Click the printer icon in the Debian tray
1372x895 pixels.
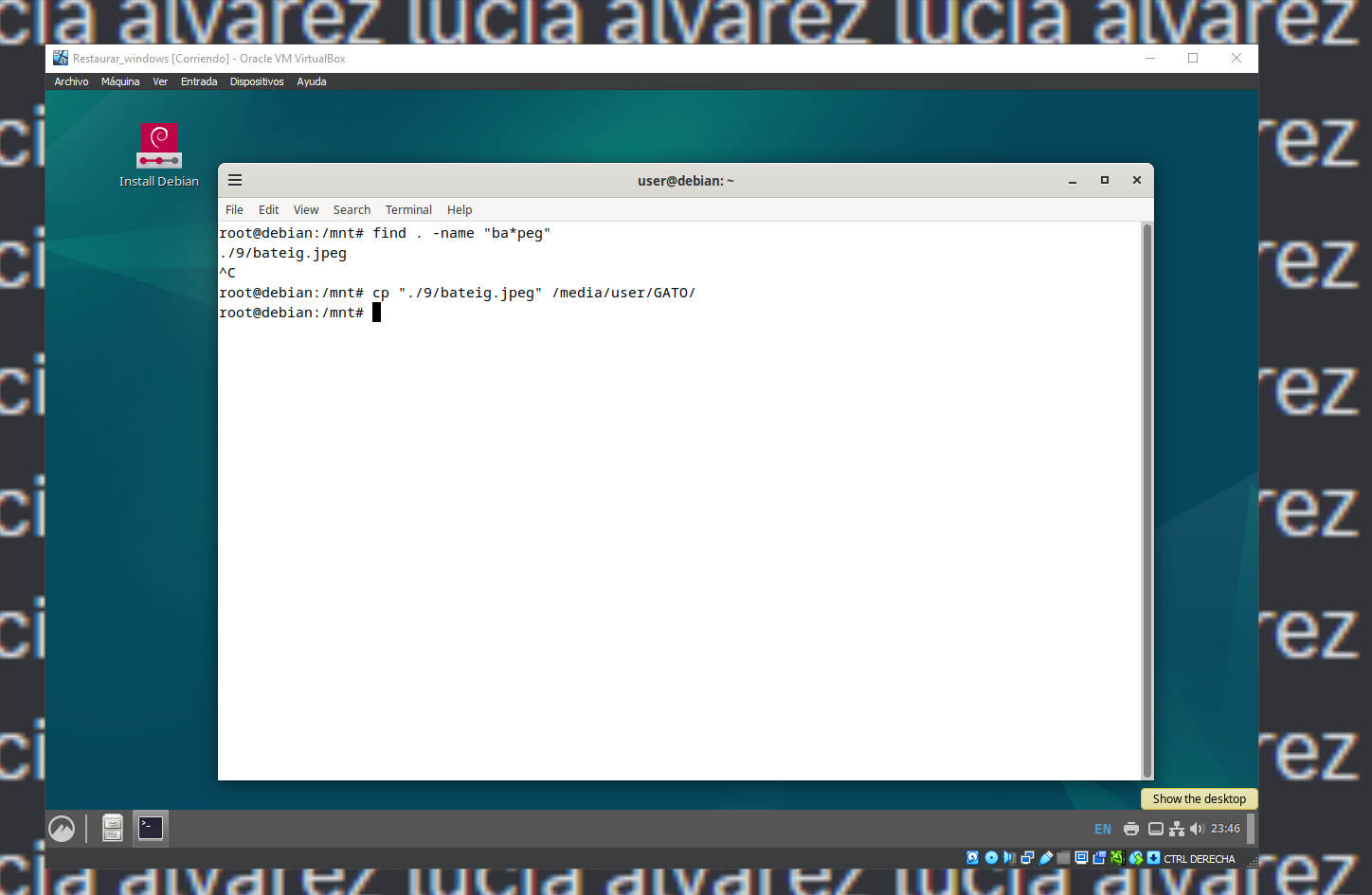pos(1131,828)
